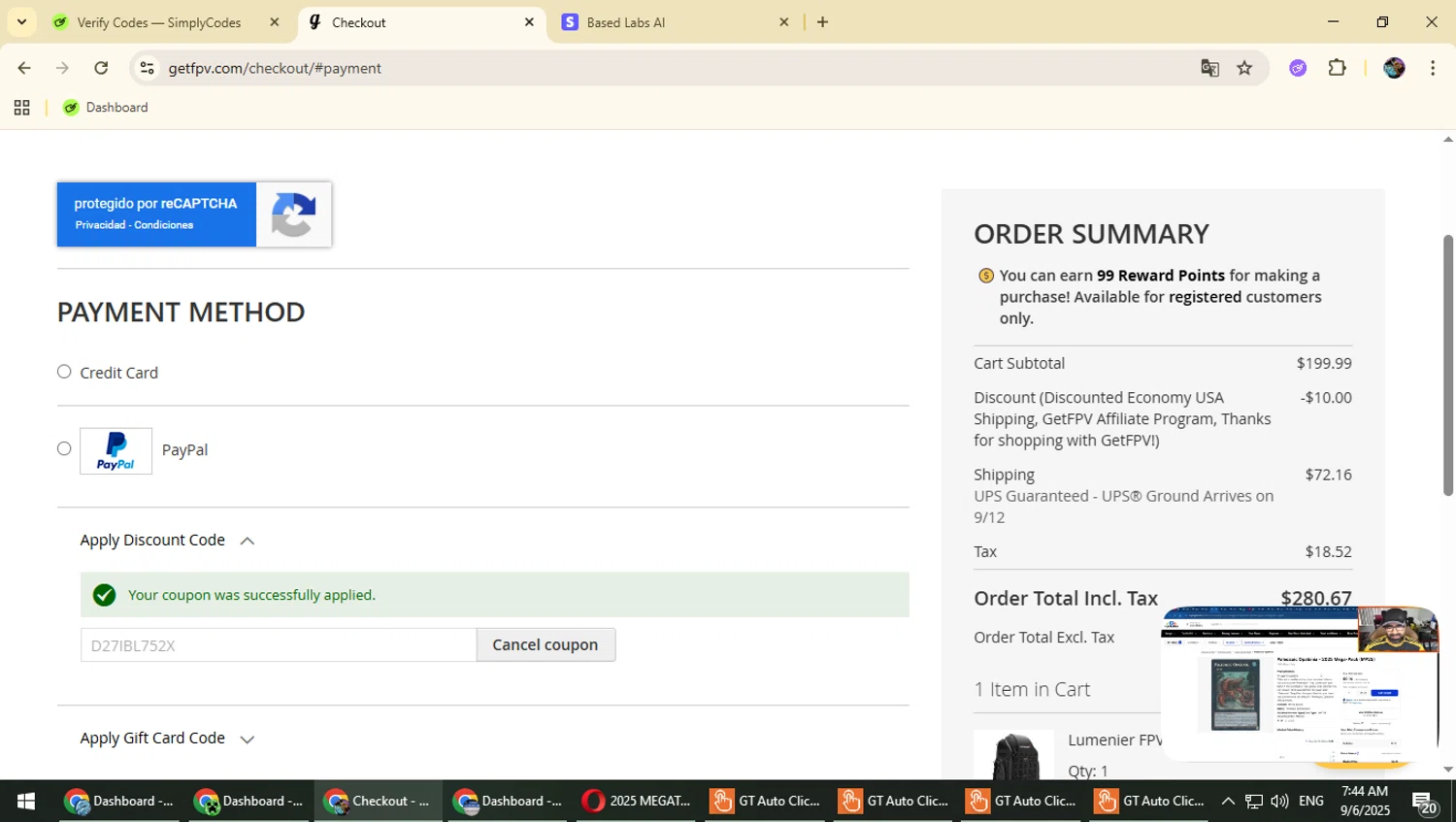Switch to the Verify Codes SimplyCodes tab
Screen dimensions: 1456x822
pyautogui.click(x=158, y=22)
